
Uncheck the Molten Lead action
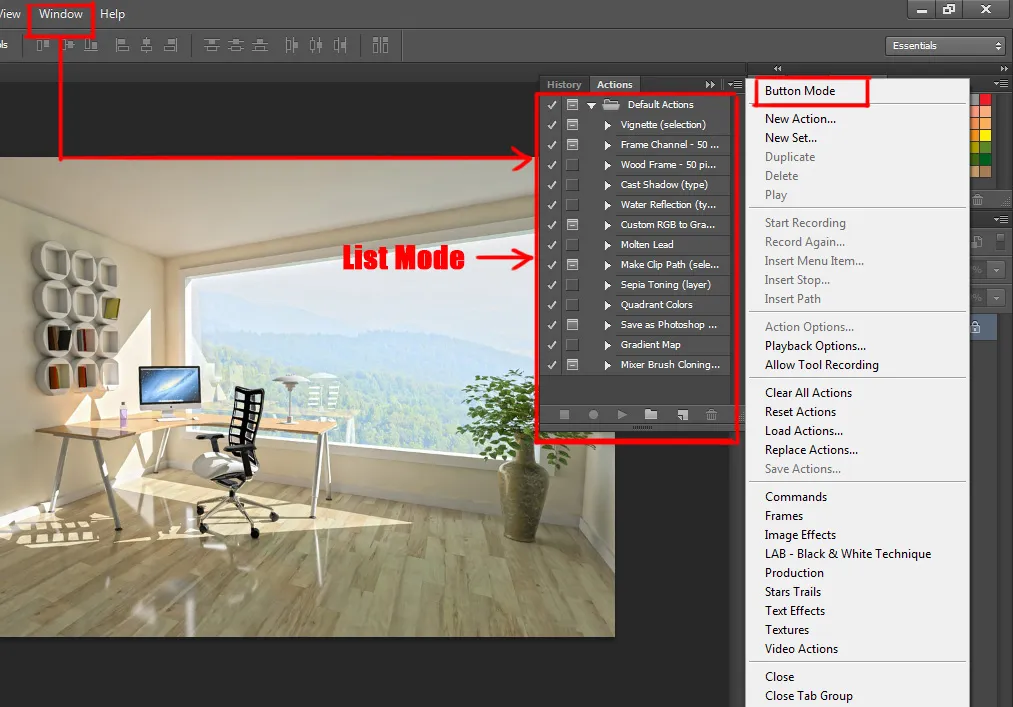tap(551, 244)
